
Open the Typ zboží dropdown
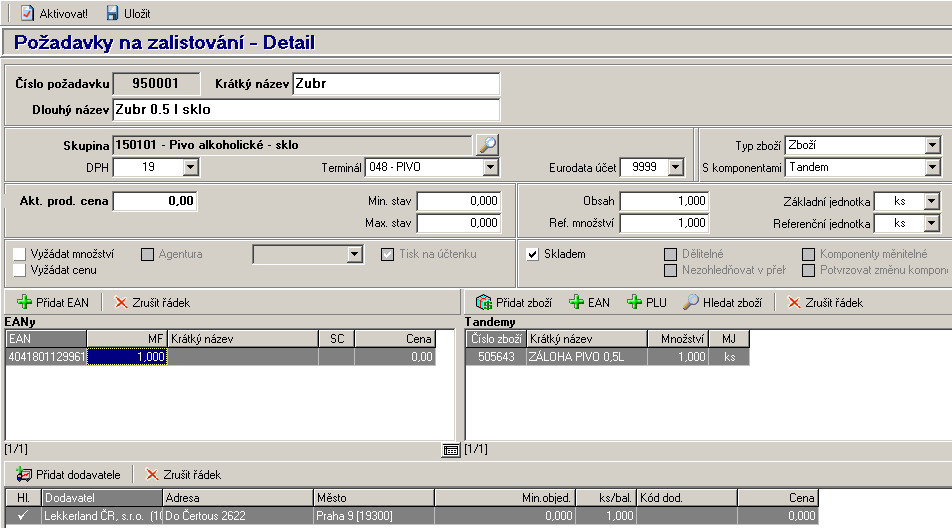[933, 145]
